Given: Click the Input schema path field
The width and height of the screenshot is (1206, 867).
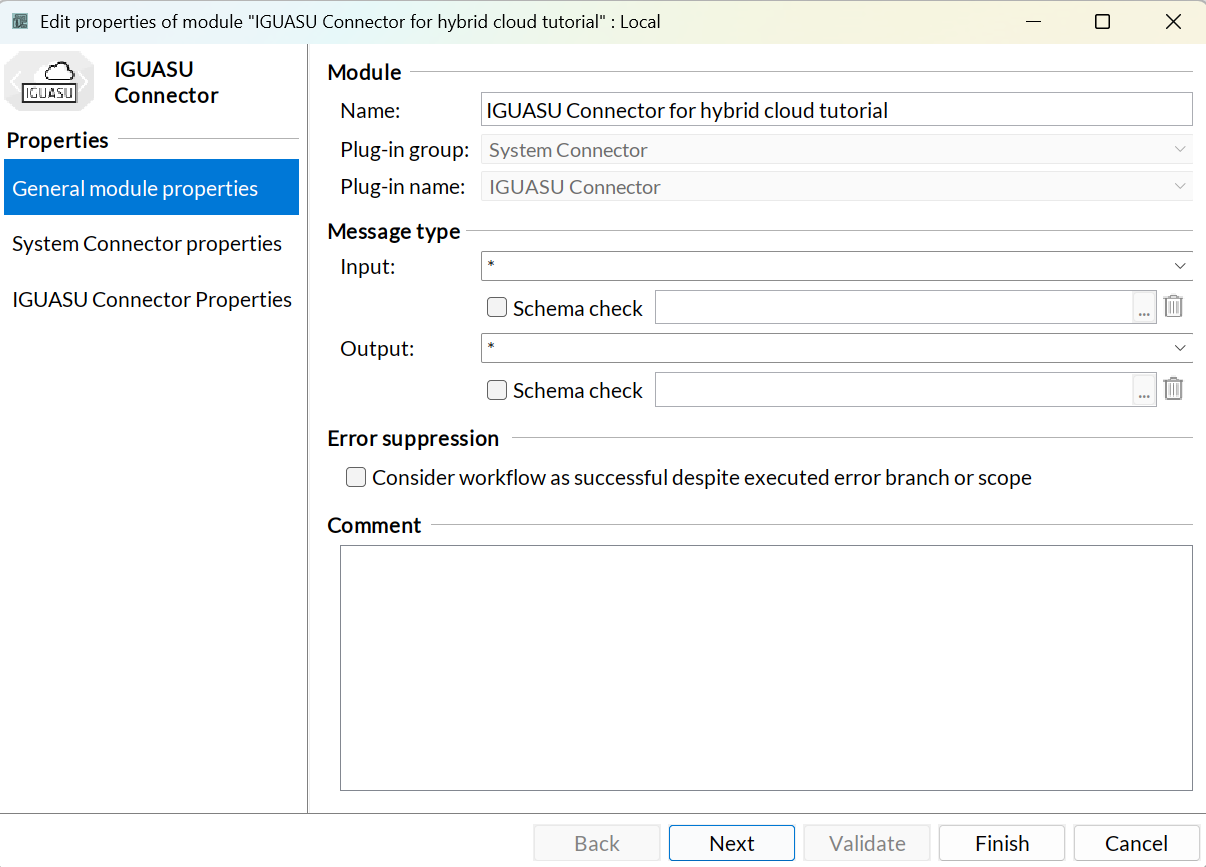Looking at the screenshot, I should 894,308.
